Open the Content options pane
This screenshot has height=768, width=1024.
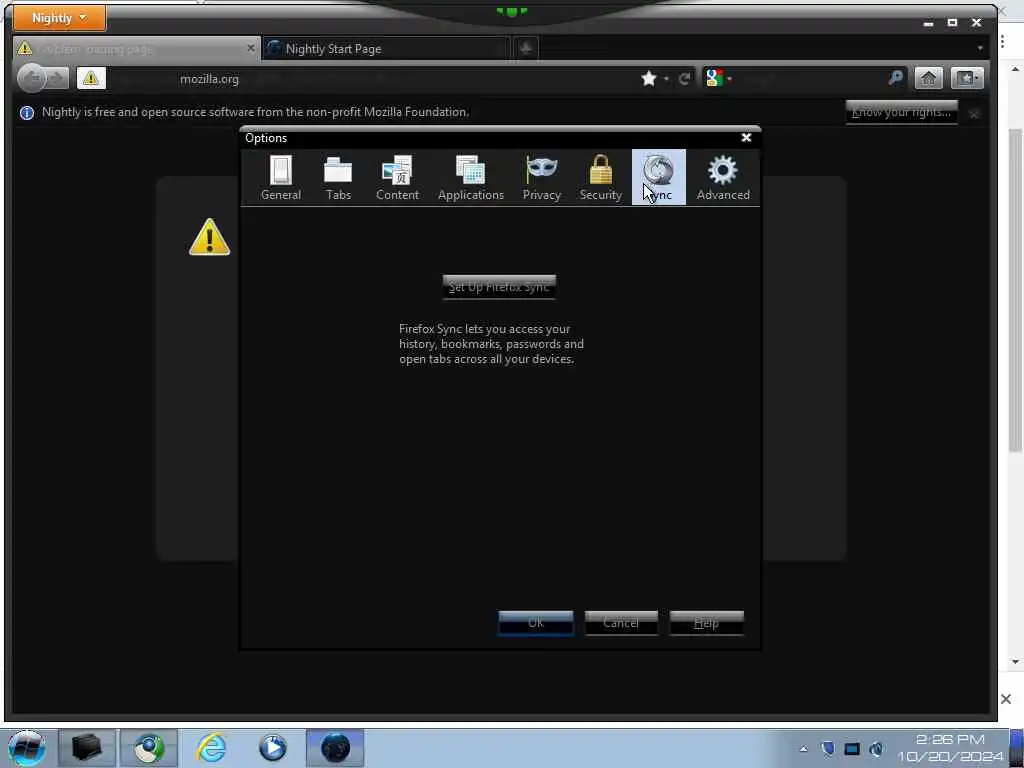397,178
